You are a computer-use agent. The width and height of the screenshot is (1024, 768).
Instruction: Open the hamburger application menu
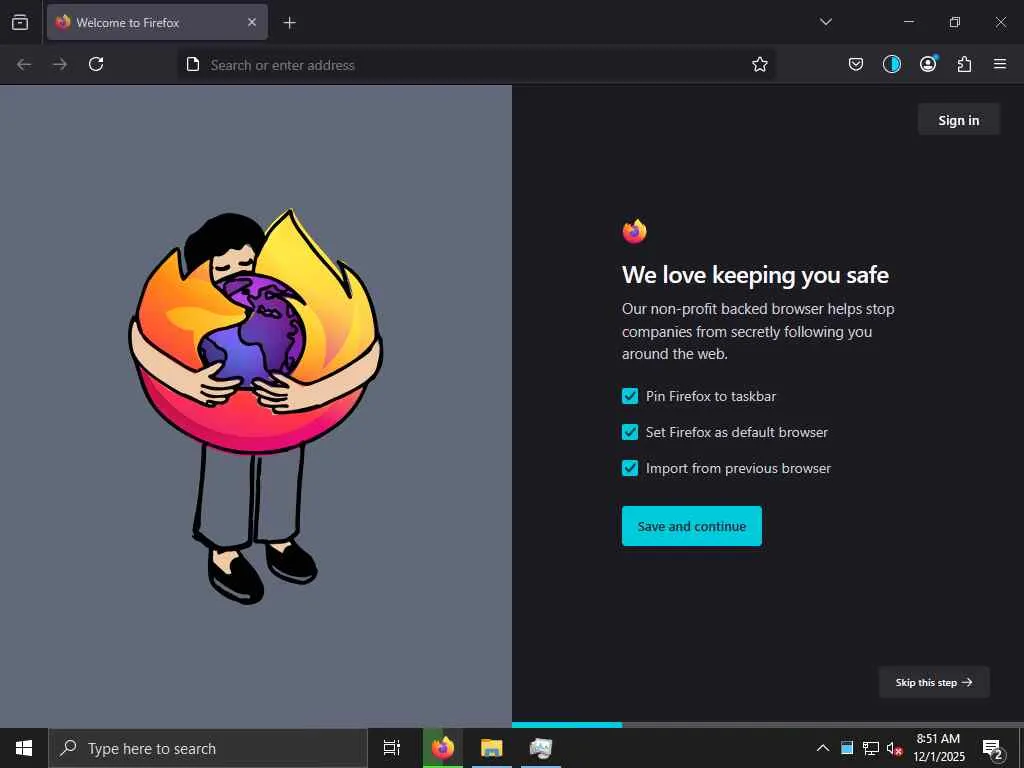tap(1000, 64)
